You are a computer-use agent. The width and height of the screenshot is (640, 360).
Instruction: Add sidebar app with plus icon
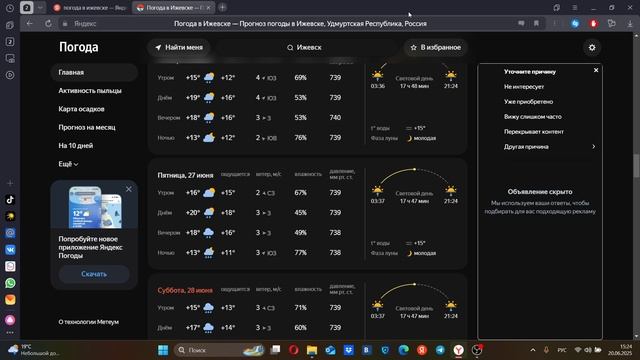click(10, 183)
